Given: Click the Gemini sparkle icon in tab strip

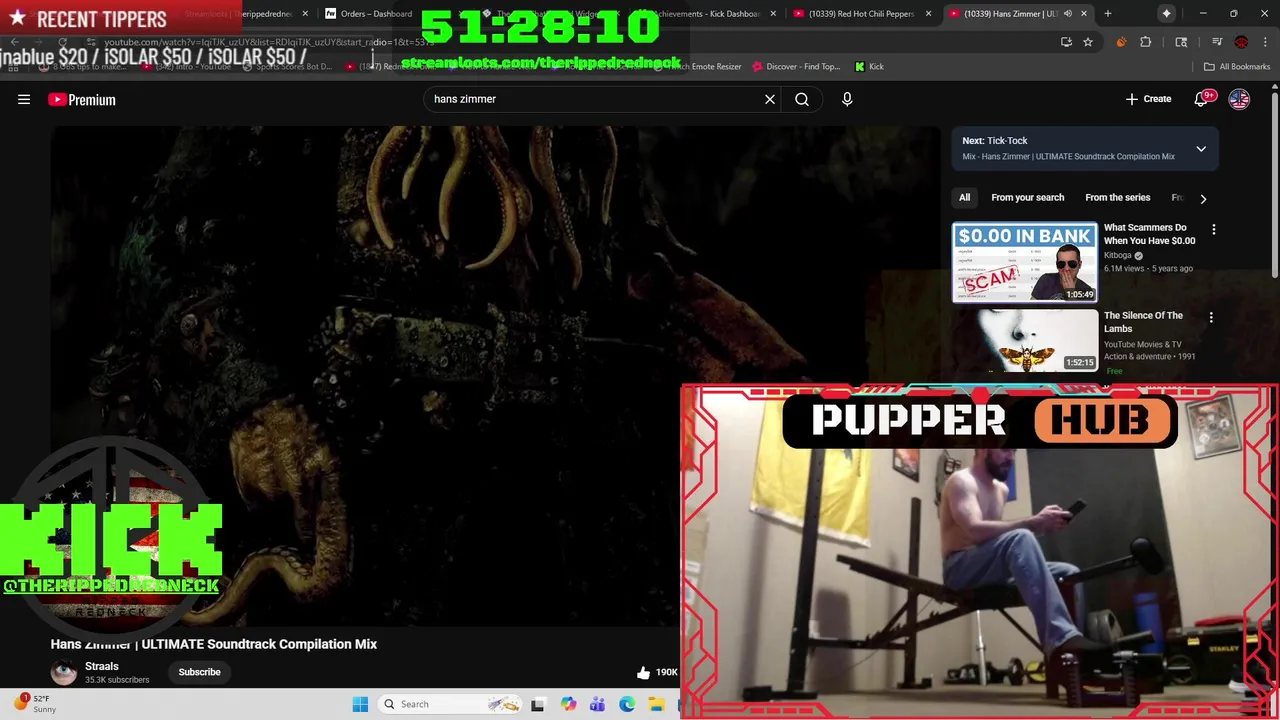Looking at the screenshot, I should 1166,14.
